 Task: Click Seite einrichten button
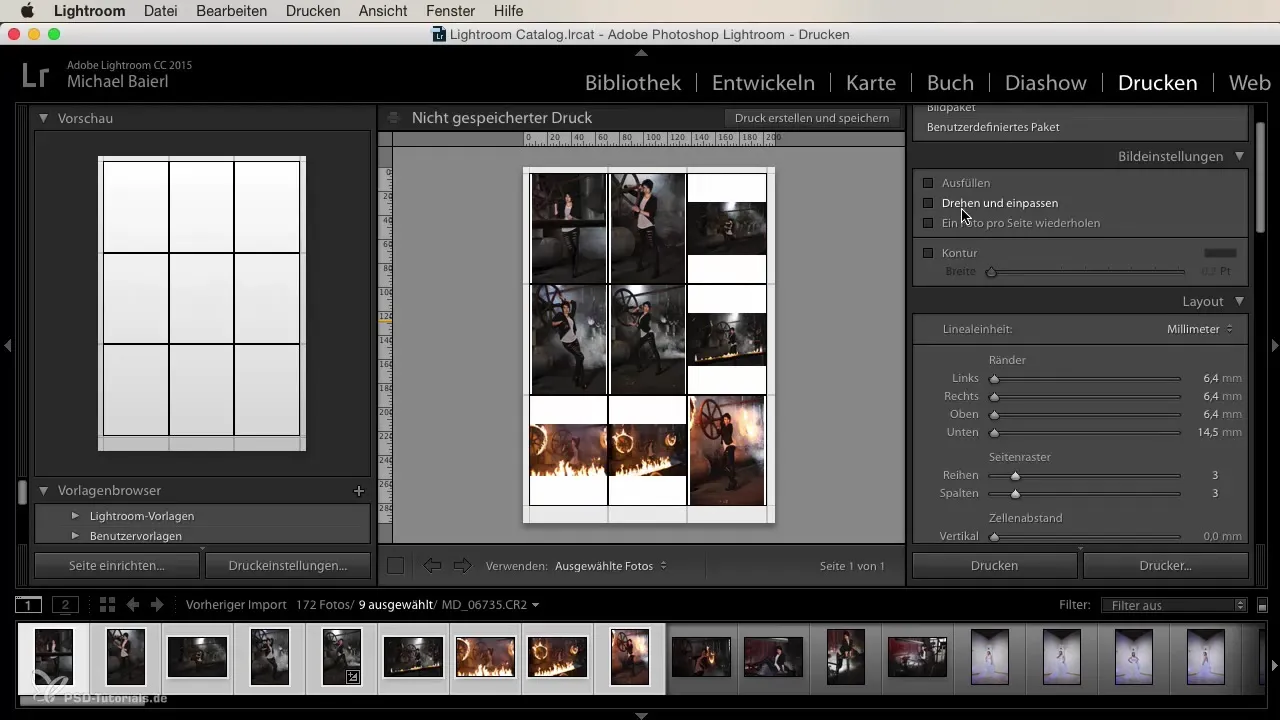pyautogui.click(x=117, y=566)
